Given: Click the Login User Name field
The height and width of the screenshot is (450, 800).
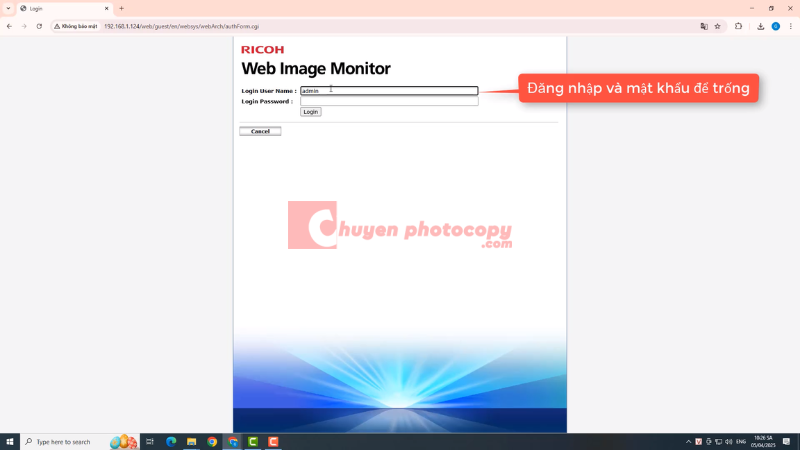Looking at the screenshot, I should (x=389, y=91).
